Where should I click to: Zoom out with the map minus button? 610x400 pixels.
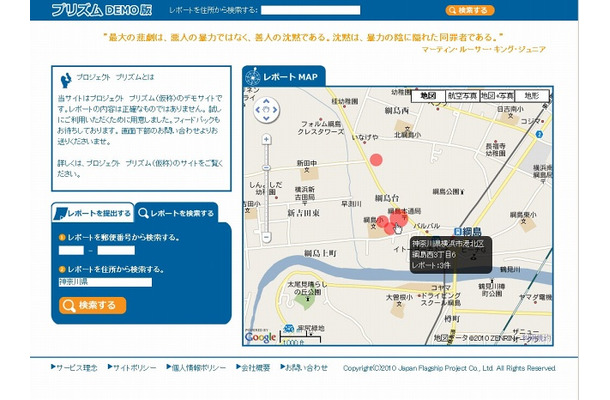pos(266,237)
